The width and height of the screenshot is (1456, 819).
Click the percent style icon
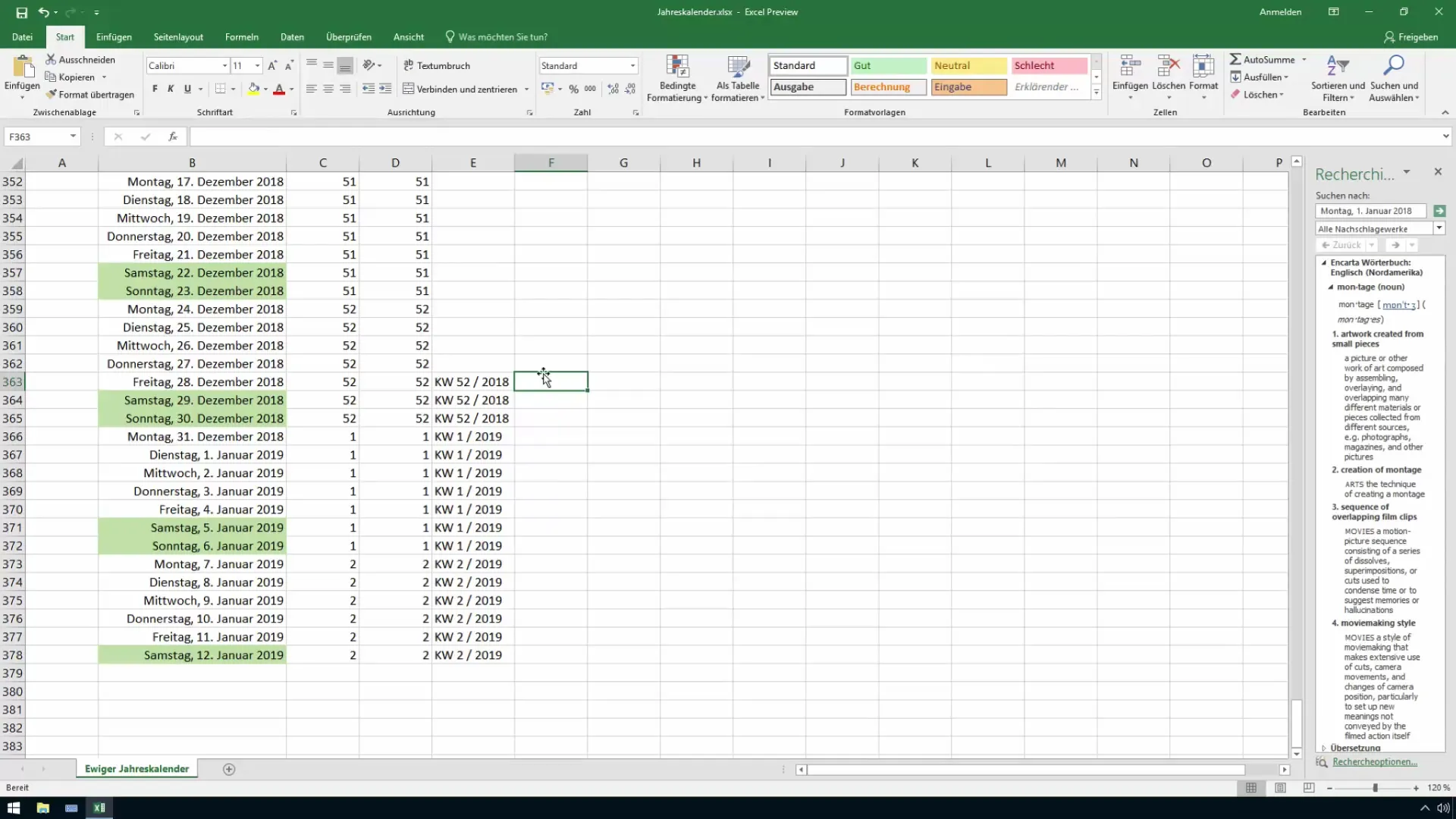(573, 89)
